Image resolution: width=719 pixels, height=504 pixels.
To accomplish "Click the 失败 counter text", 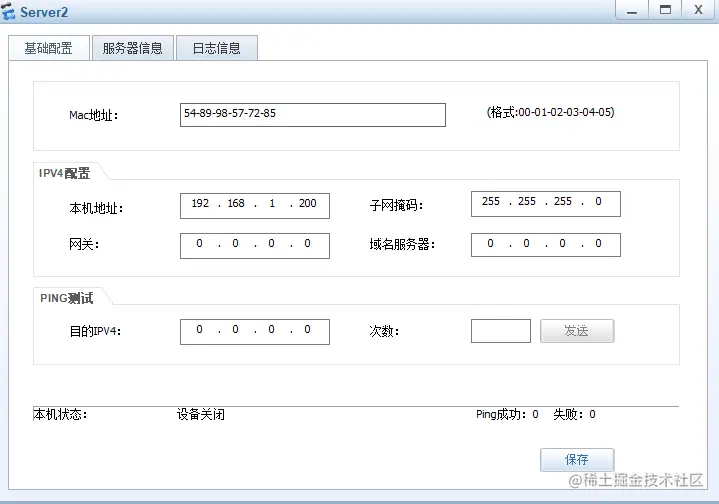I will pos(575,415).
